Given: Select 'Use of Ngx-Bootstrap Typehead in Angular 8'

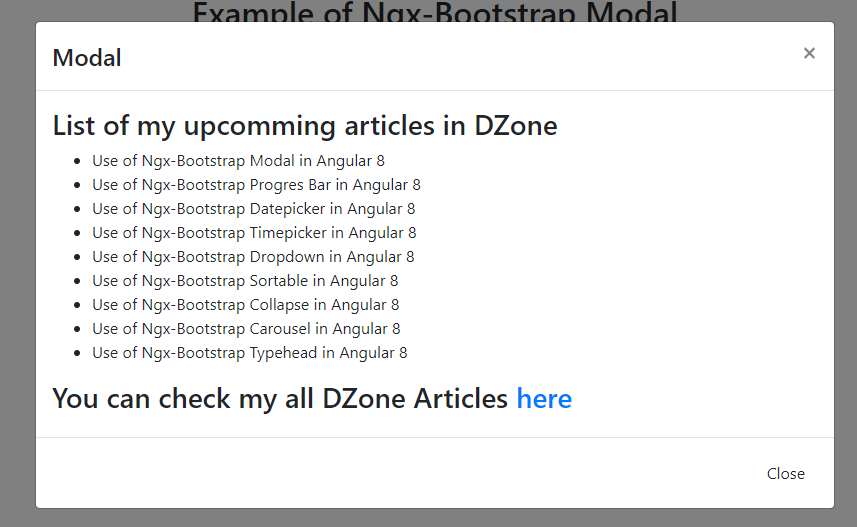Looking at the screenshot, I should (x=250, y=353).
